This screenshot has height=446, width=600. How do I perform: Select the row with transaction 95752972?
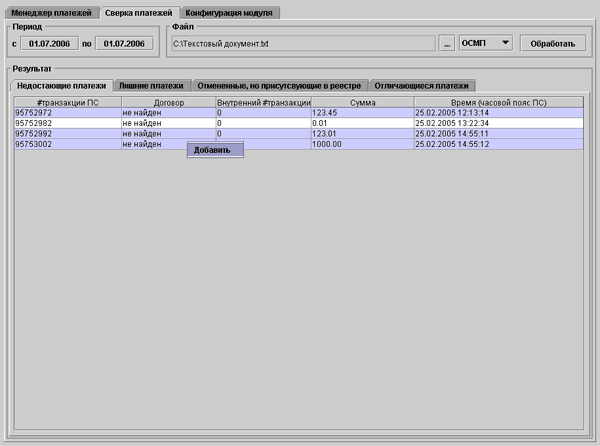coord(67,113)
